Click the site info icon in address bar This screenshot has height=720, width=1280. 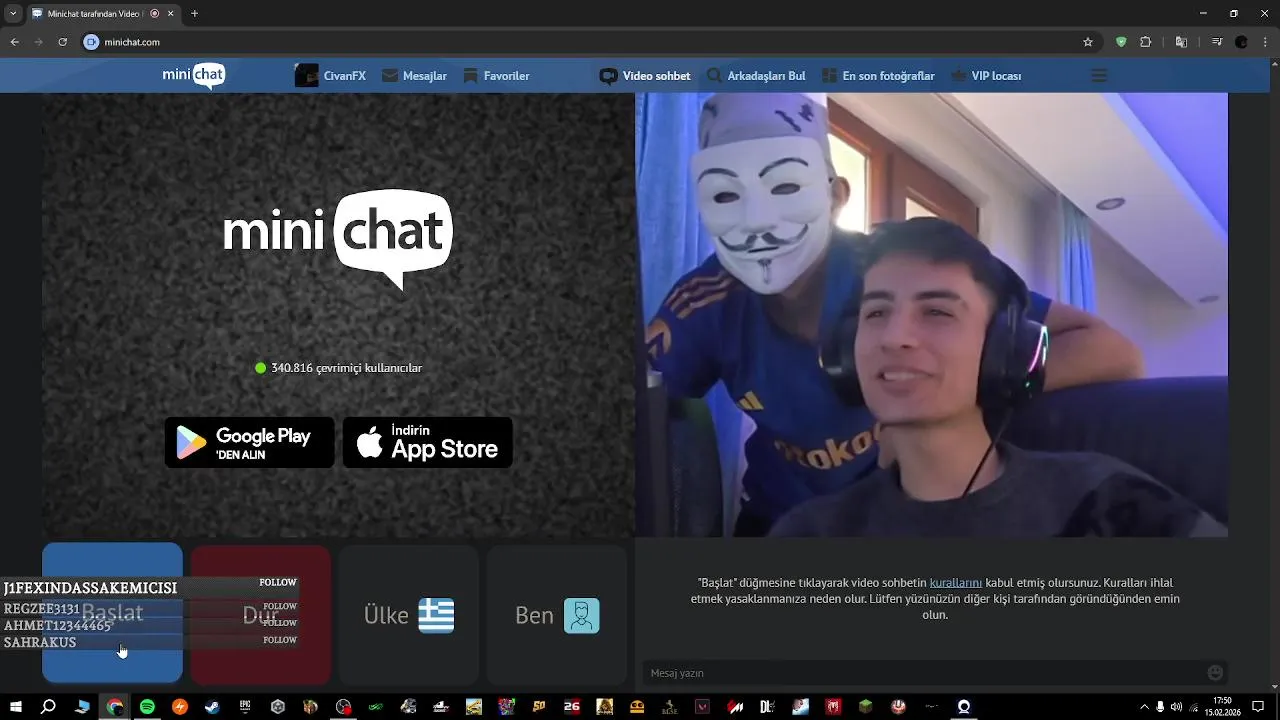tap(92, 42)
